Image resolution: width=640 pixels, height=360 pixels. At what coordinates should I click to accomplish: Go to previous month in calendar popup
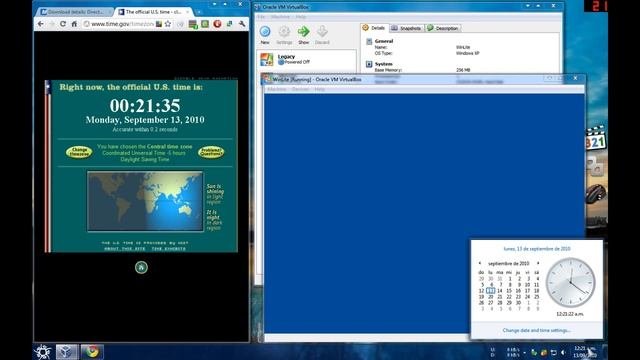point(480,263)
